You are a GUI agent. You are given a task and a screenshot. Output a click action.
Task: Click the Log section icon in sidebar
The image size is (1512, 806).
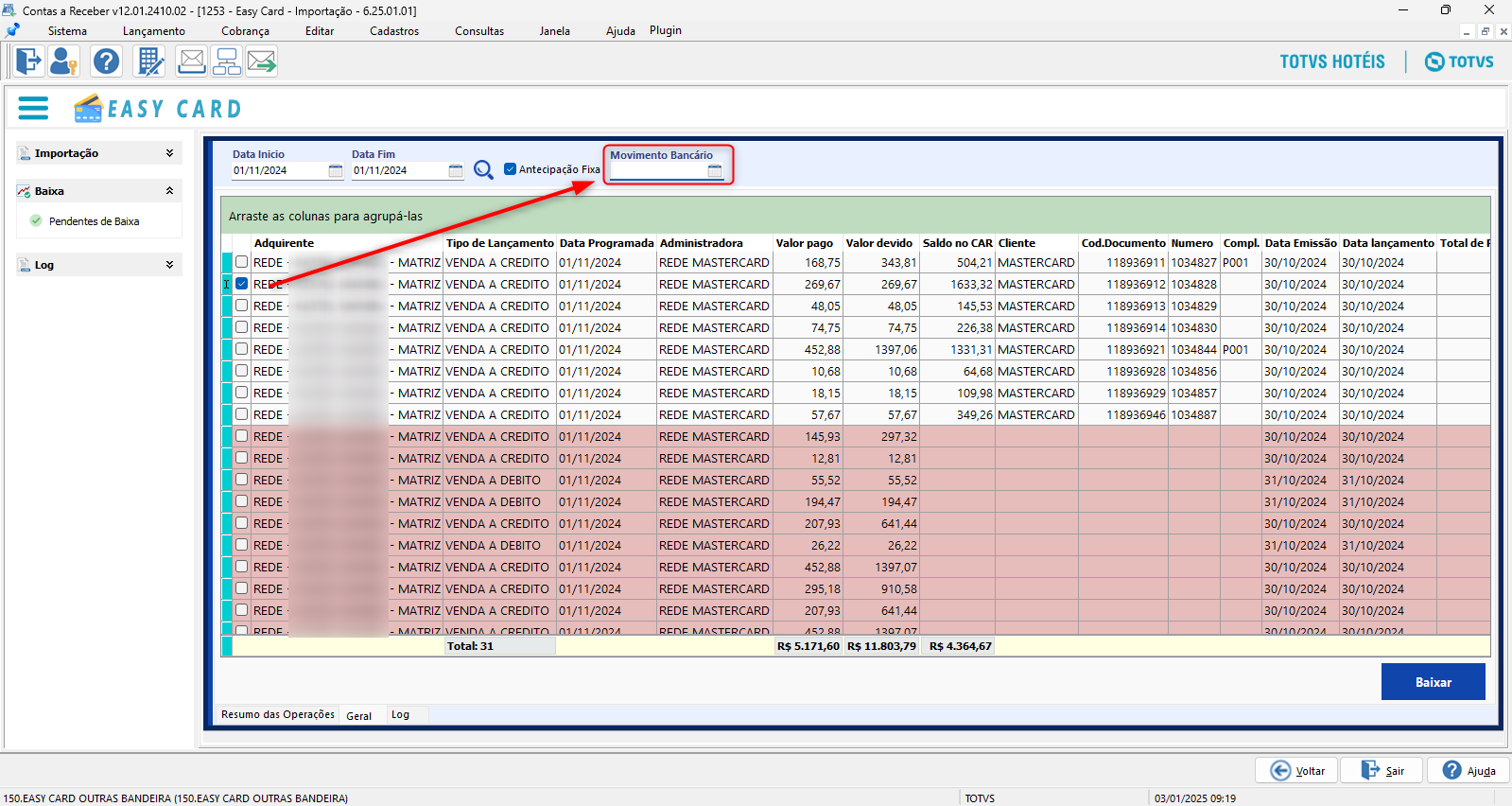pos(25,265)
